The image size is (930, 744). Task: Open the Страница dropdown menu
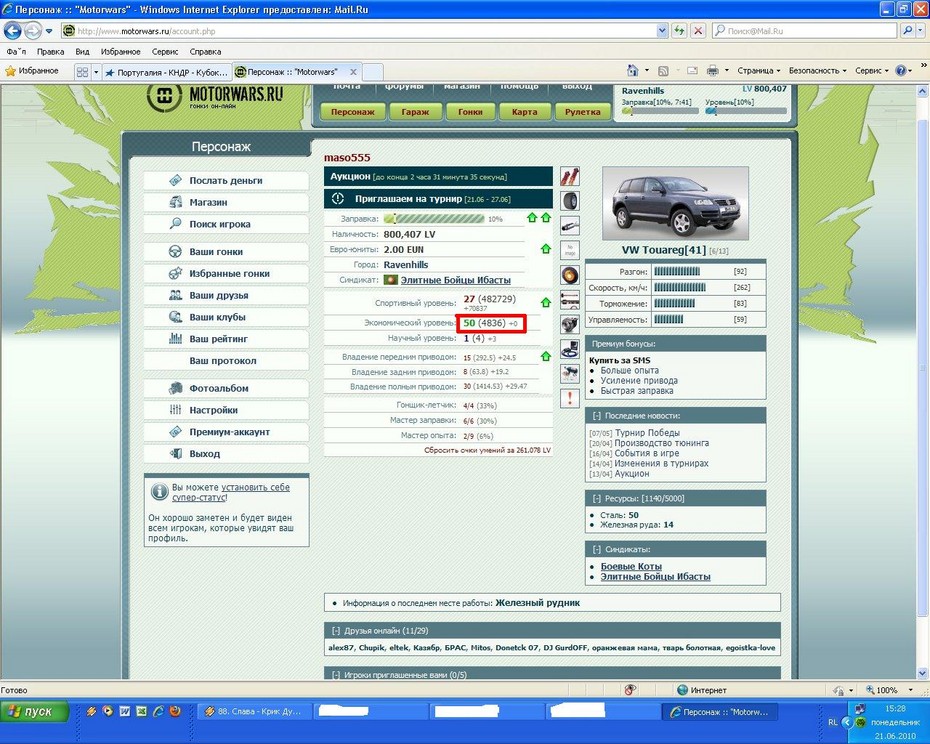click(x=759, y=71)
